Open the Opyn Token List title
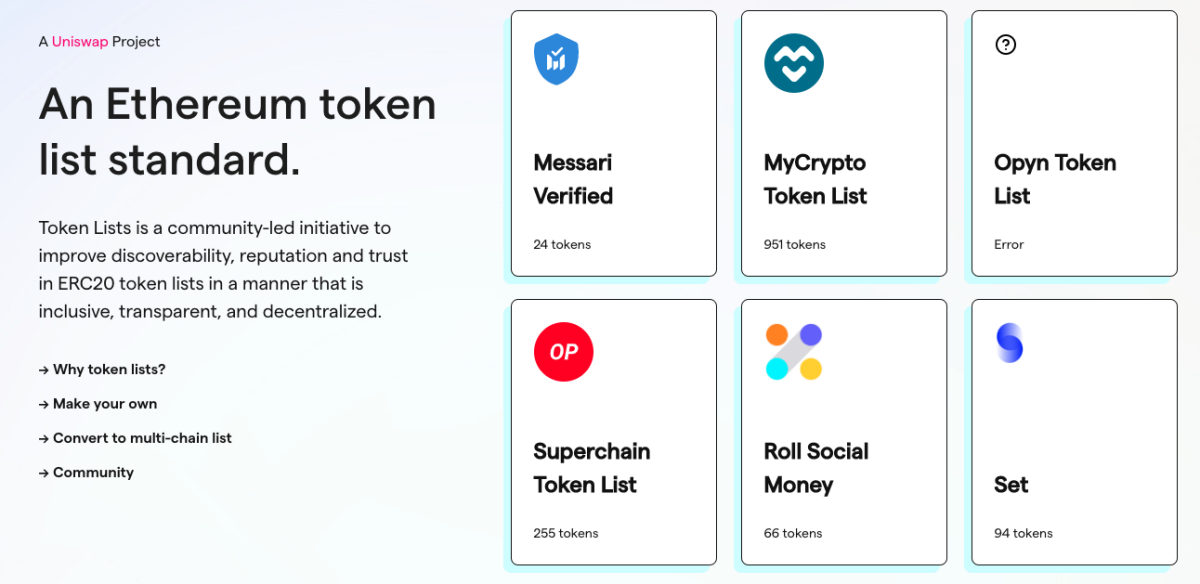Screen dimensions: 1200x584 point(1054,179)
